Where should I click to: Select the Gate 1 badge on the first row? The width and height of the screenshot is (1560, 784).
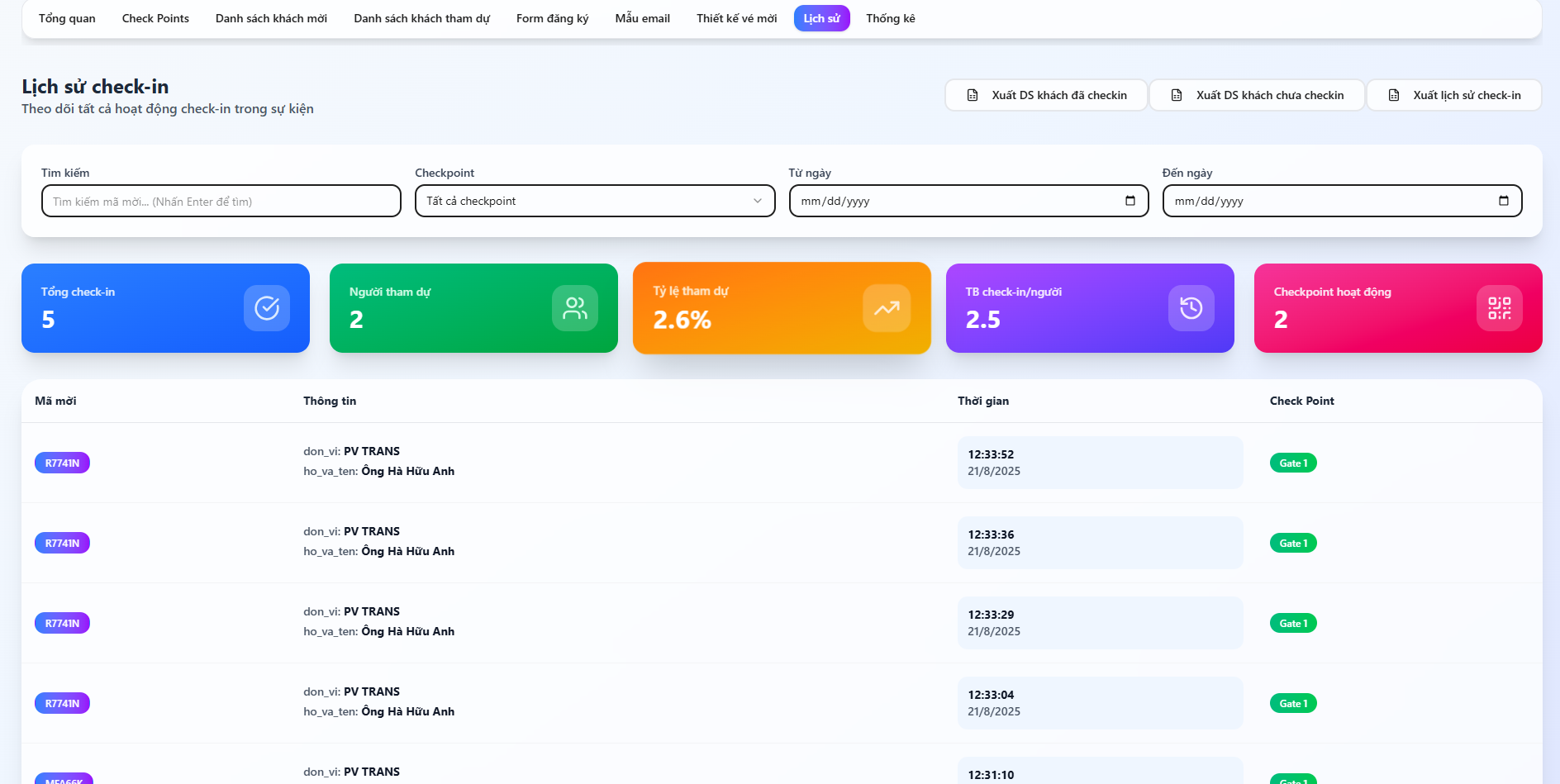[x=1293, y=463]
